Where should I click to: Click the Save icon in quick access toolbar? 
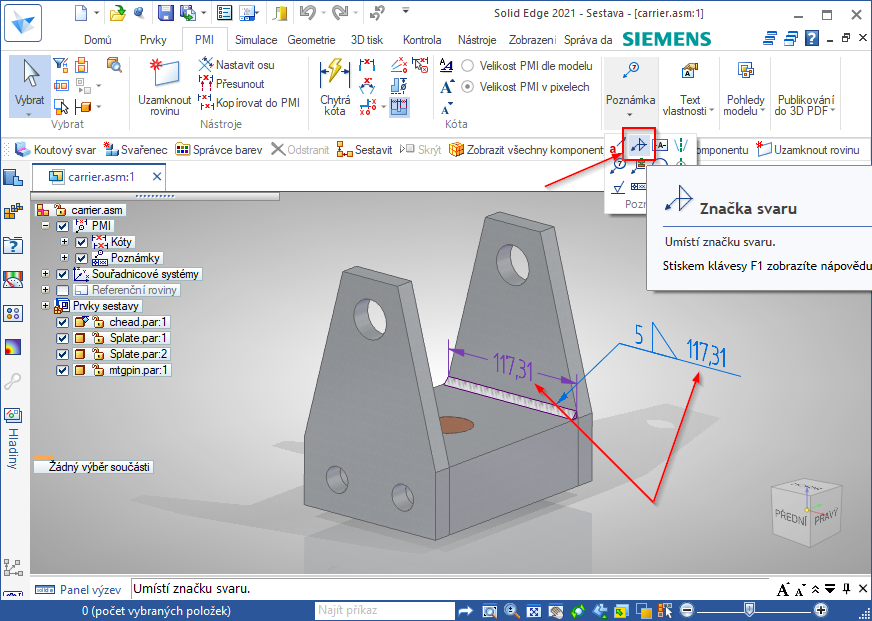pyautogui.click(x=165, y=13)
